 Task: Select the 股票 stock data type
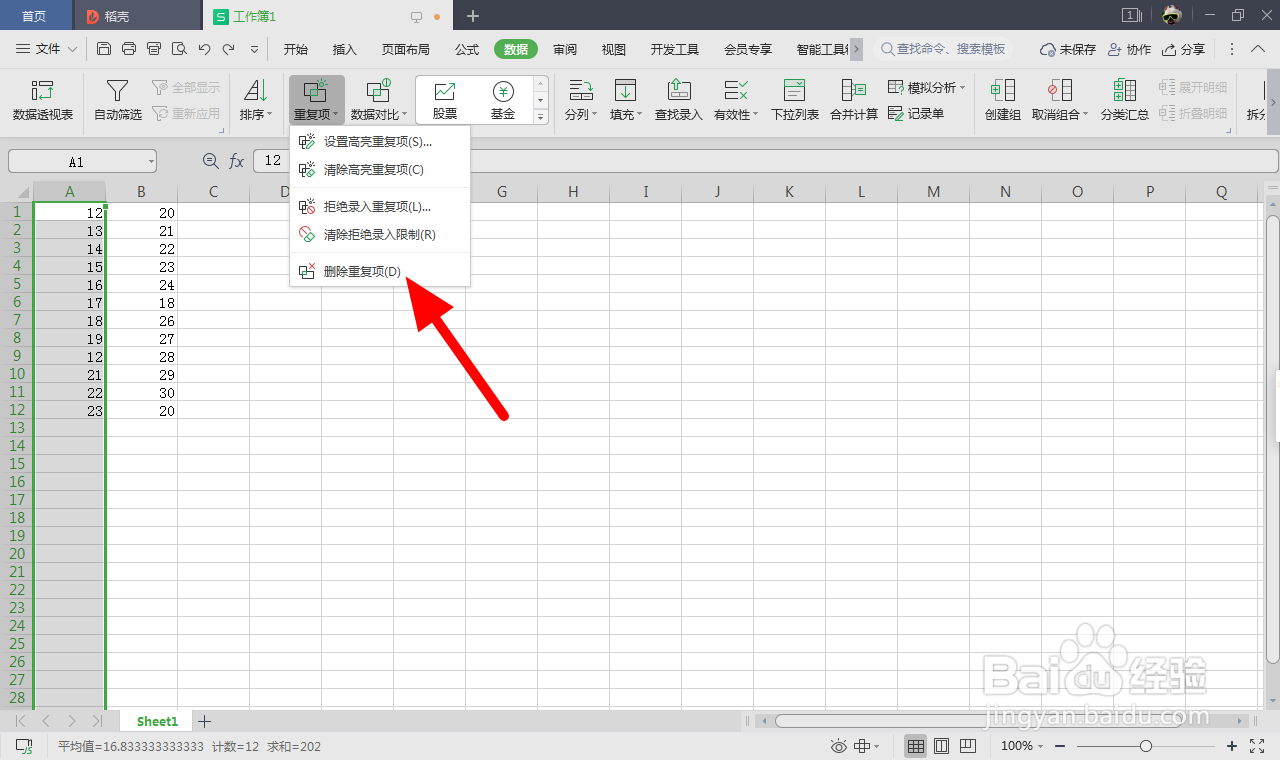click(x=445, y=100)
